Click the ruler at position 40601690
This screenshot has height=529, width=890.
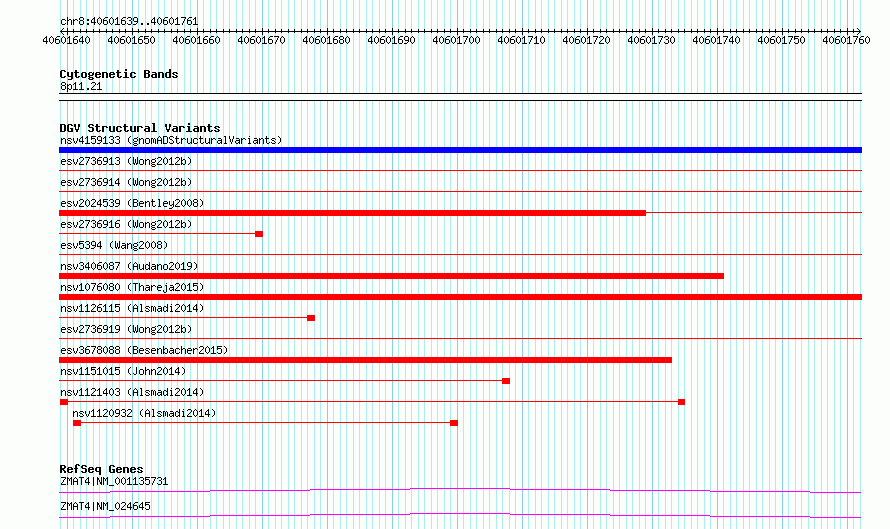pos(392,40)
